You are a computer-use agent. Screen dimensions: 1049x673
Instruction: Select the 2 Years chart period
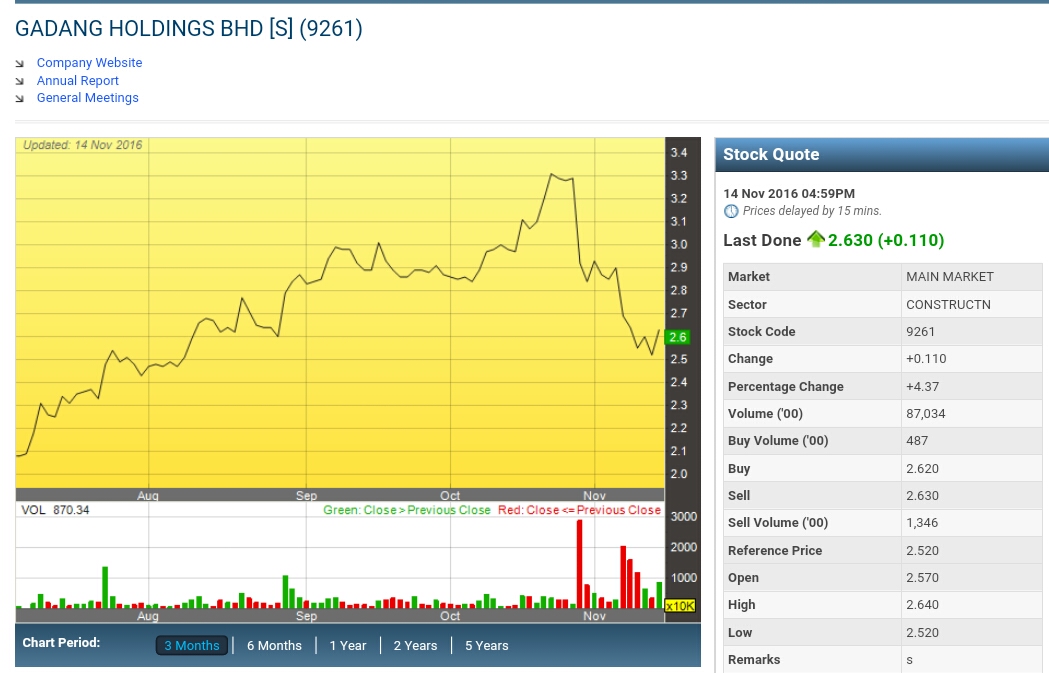(415, 646)
